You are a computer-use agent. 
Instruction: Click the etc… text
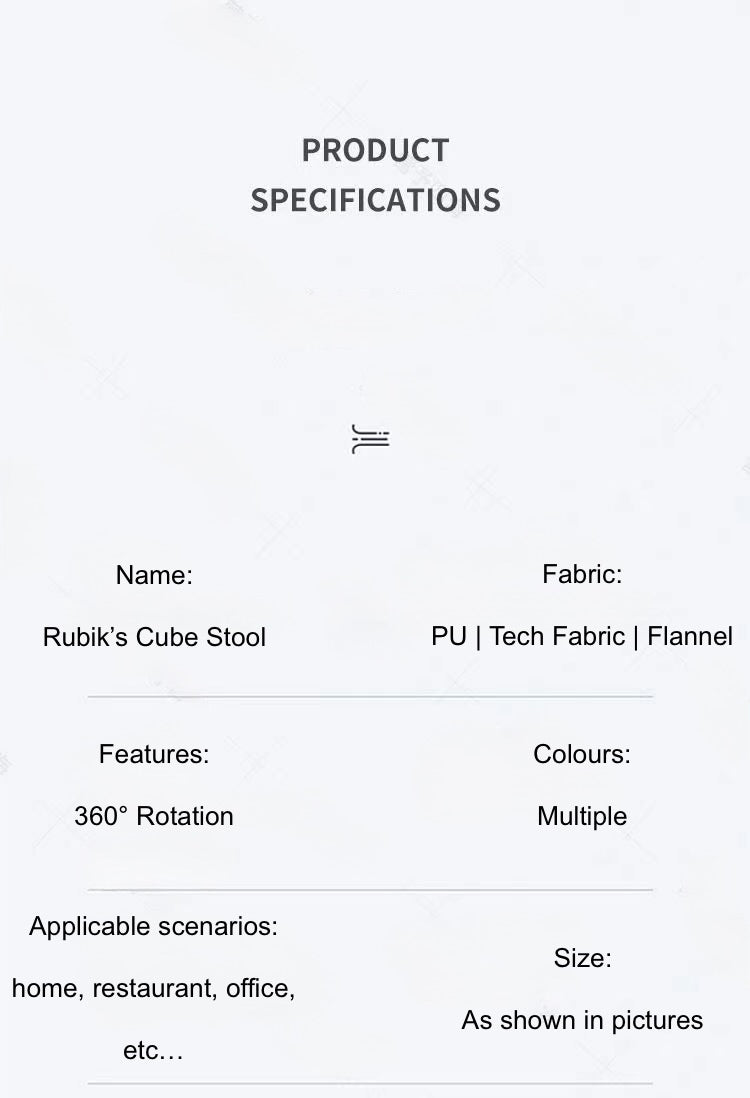pyautogui.click(x=154, y=1051)
